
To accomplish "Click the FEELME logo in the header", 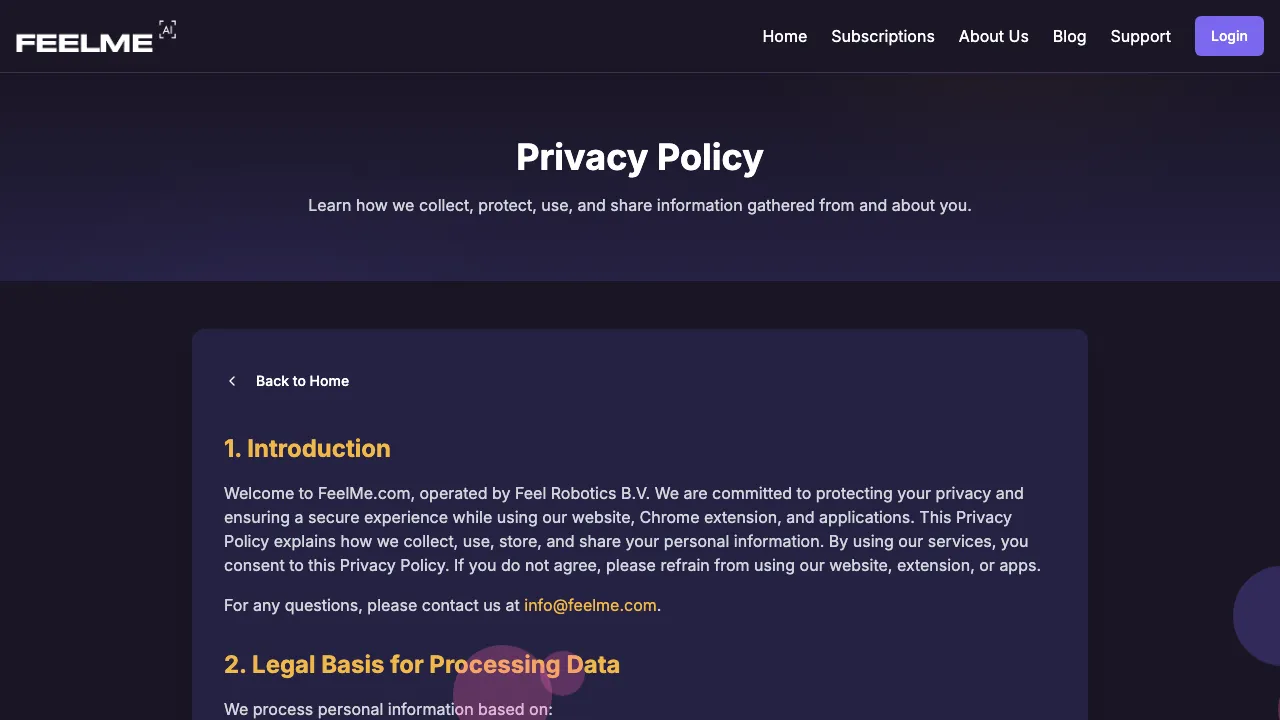I will click(x=85, y=42).
